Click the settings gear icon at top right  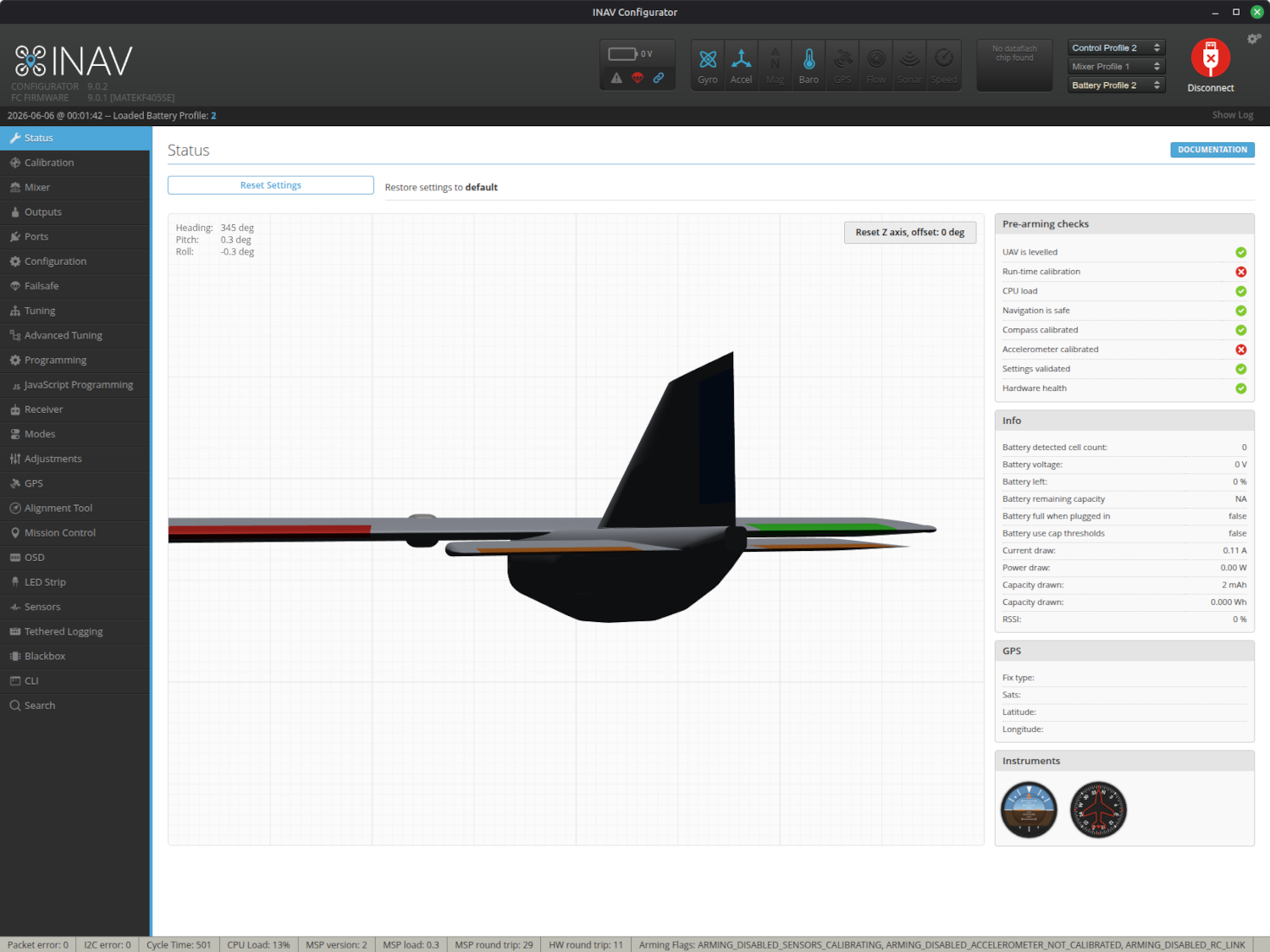pyautogui.click(x=1254, y=39)
